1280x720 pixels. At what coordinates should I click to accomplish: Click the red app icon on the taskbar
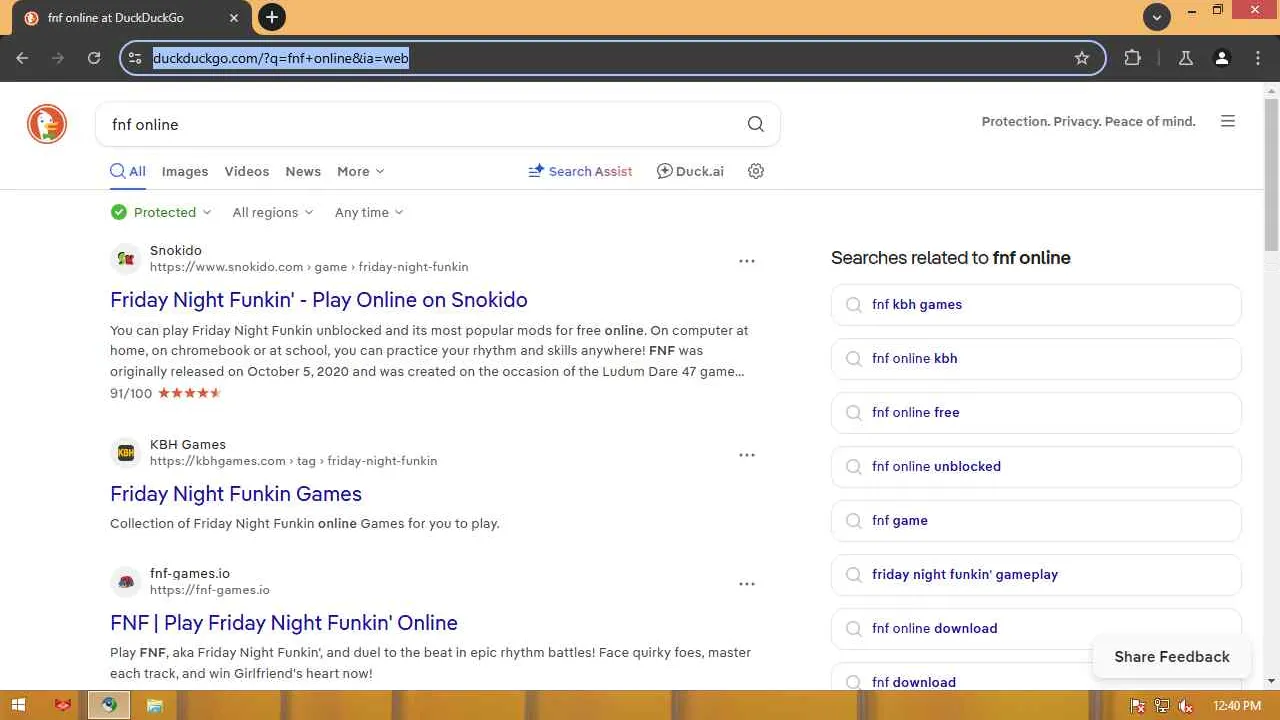[63, 705]
